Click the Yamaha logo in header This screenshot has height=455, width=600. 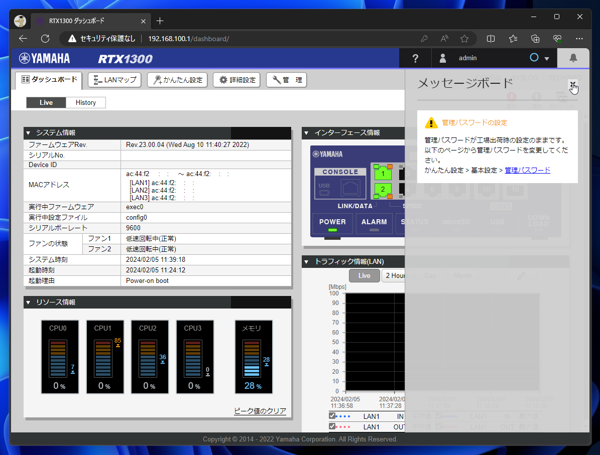click(45, 58)
